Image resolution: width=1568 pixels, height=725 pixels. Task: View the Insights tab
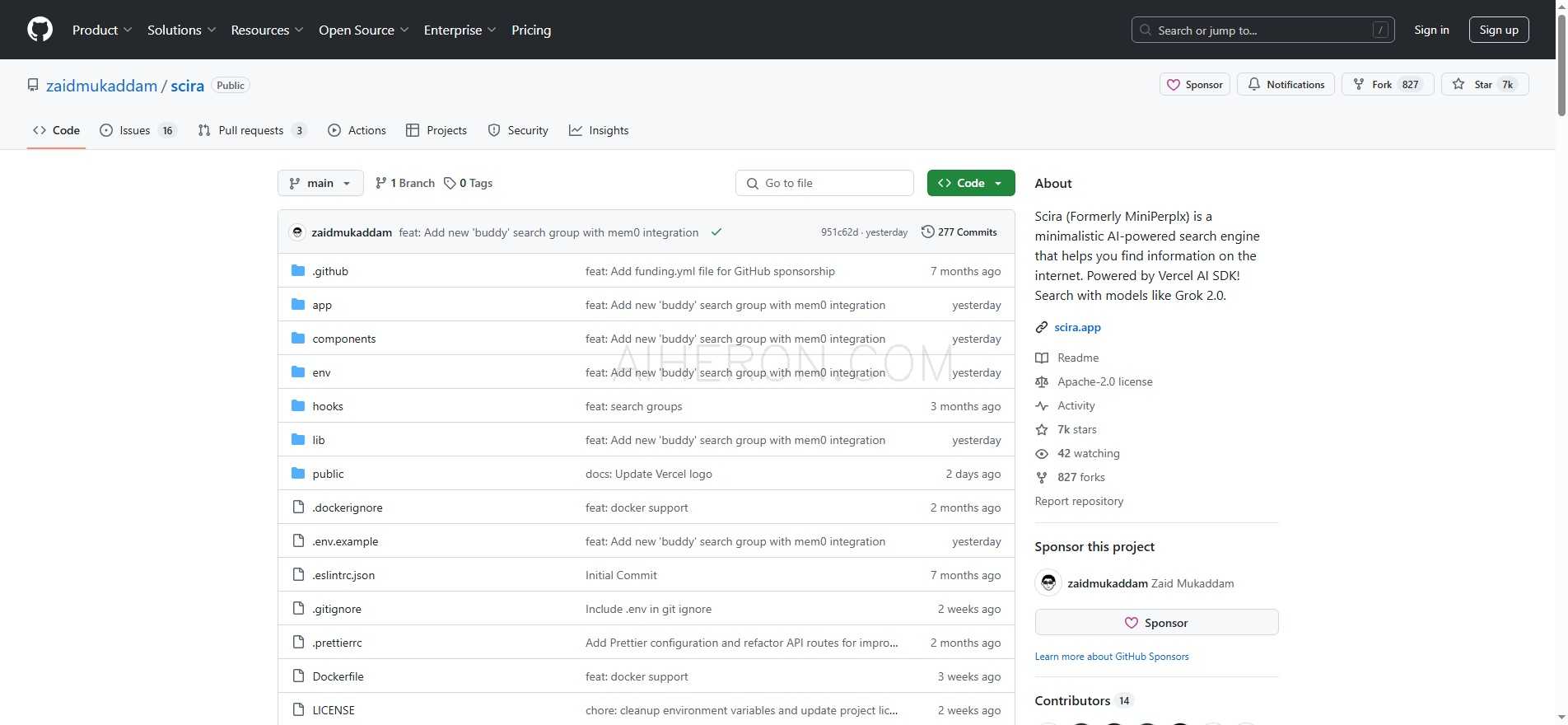(x=599, y=130)
